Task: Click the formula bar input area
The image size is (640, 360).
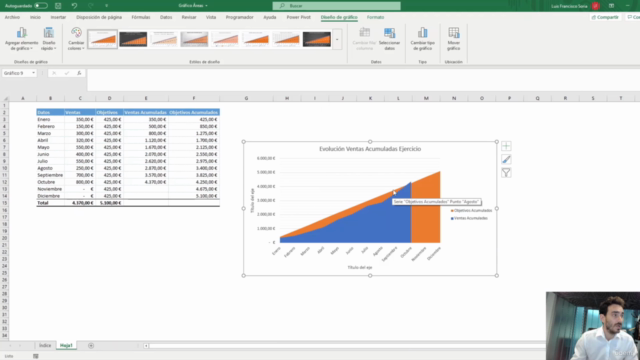Action: 363,80
